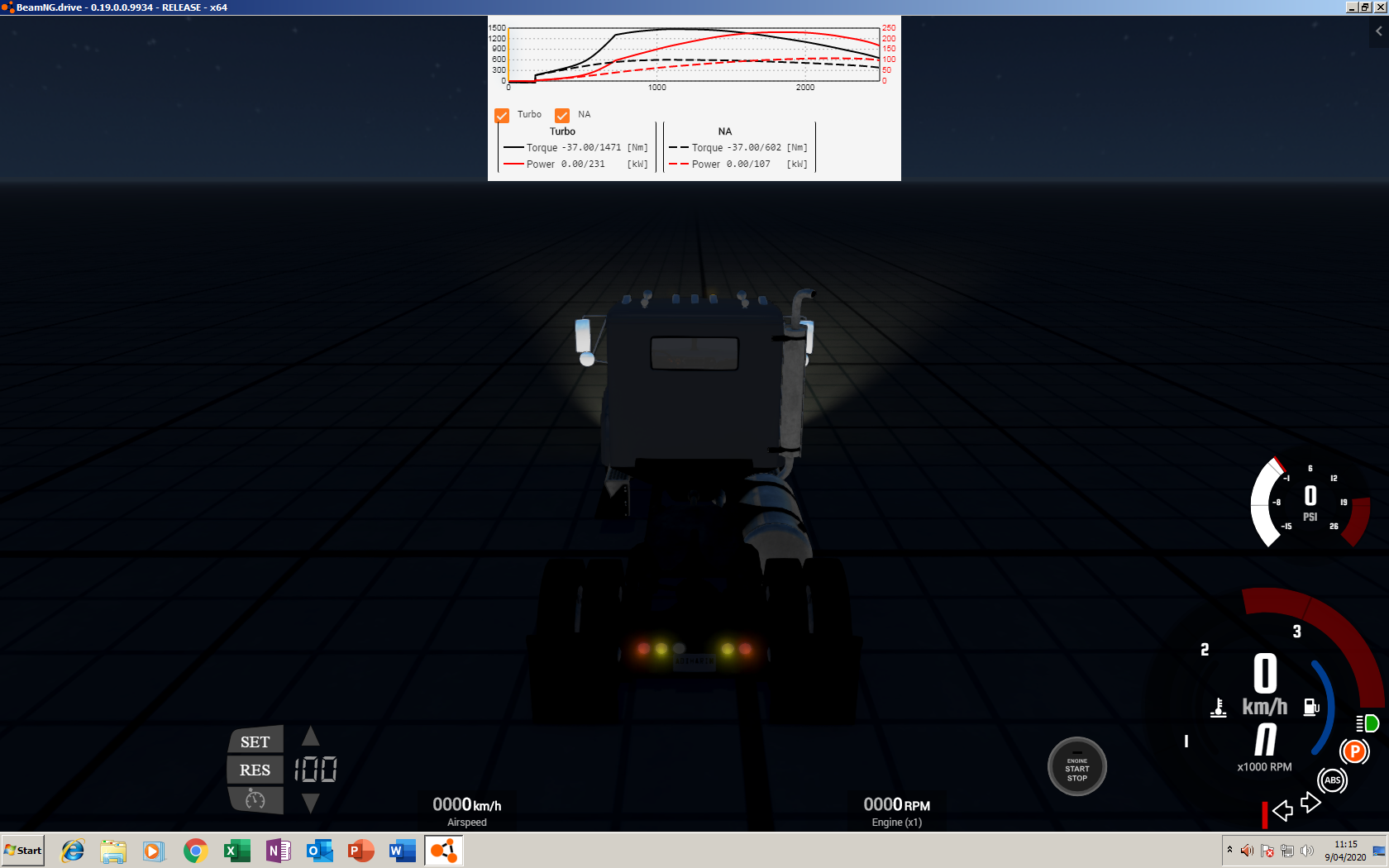The width and height of the screenshot is (1389, 868).
Task: Click Turbo Torque -37.00/1471 legend entry
Action: [575, 148]
